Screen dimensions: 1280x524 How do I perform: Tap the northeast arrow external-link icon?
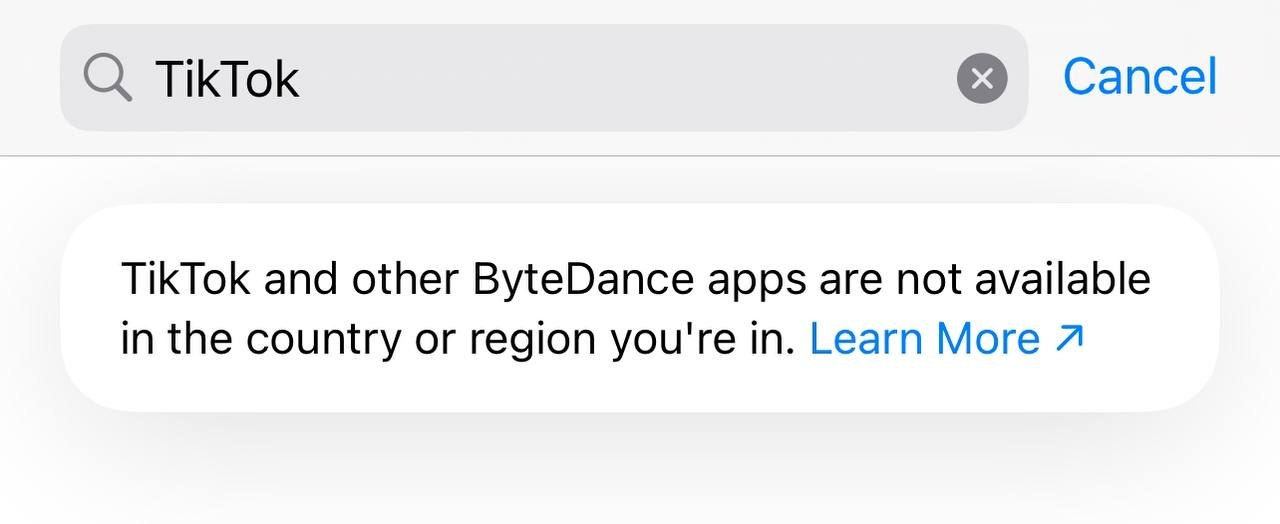[1069, 339]
